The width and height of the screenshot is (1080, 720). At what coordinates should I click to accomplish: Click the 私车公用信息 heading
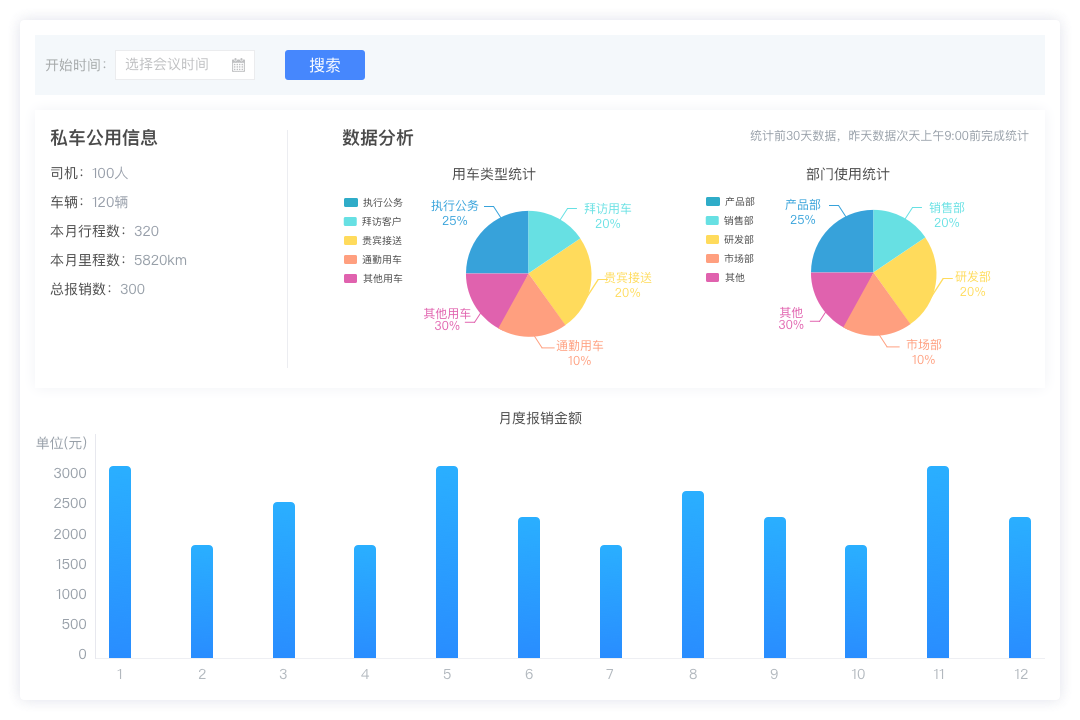tap(104, 138)
